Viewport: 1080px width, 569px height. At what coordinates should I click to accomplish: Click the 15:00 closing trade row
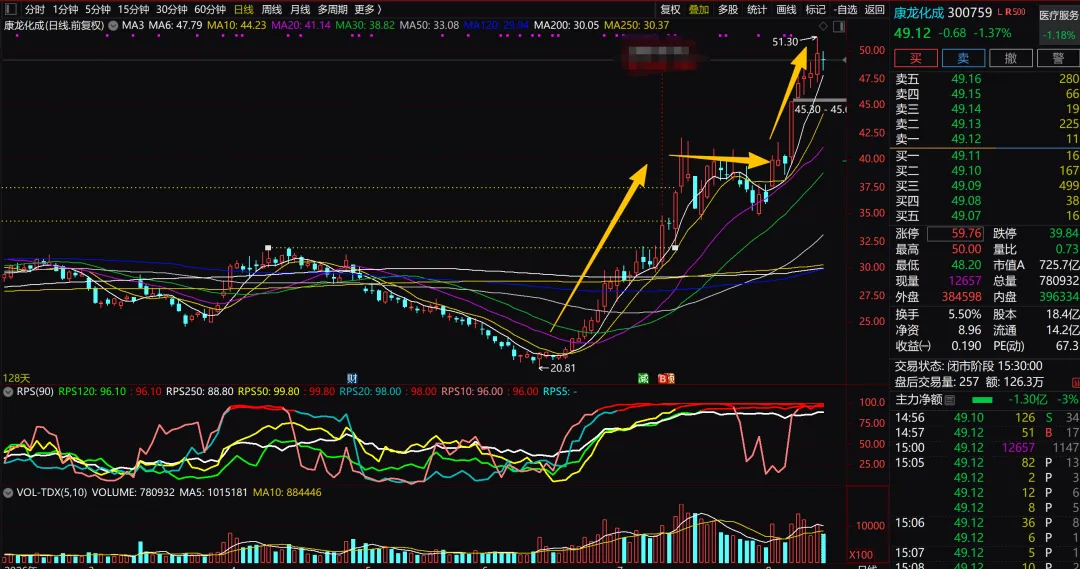[986, 448]
